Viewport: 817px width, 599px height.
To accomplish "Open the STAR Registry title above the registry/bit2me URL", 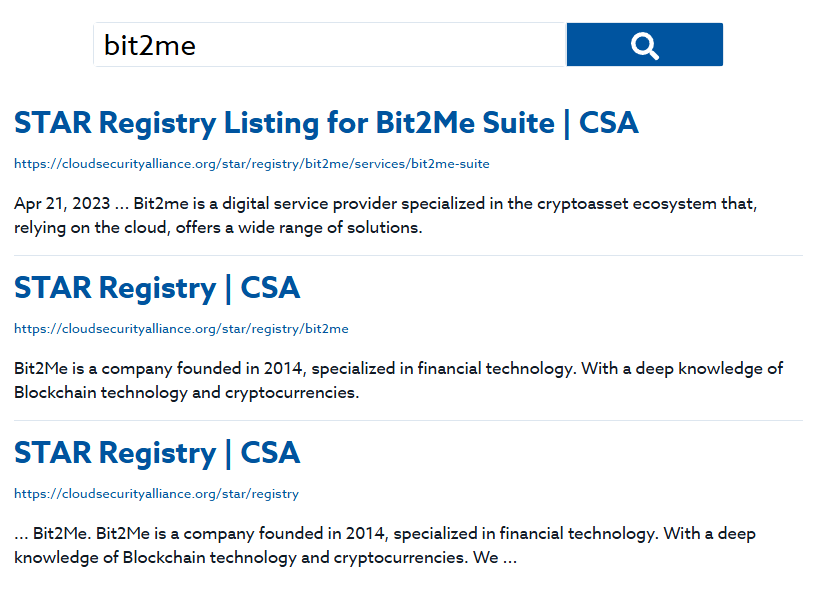I will click(x=157, y=288).
